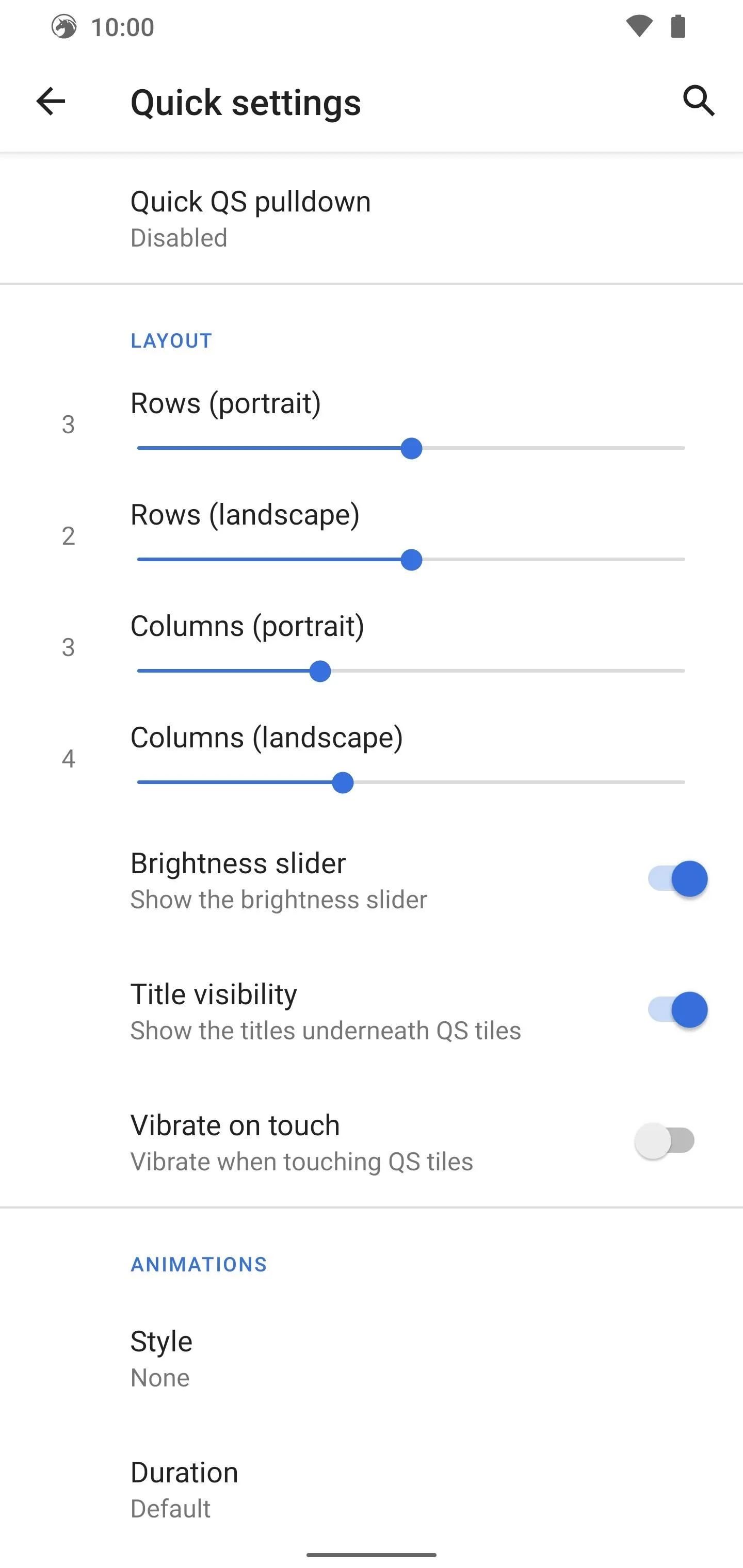Tap the 10:00 clock in status bar
The image size is (743, 1568).
122,27
